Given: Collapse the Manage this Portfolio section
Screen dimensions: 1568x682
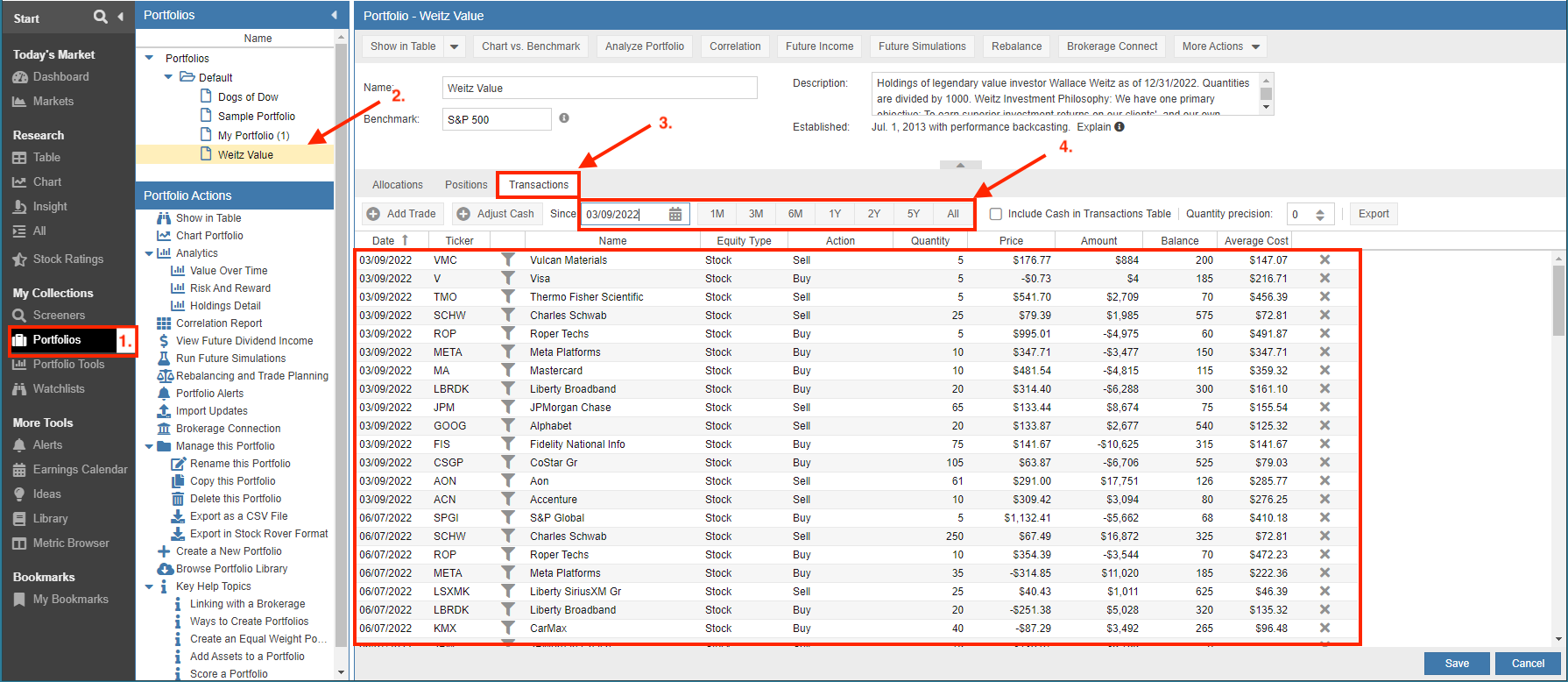Looking at the screenshot, I should (149, 446).
